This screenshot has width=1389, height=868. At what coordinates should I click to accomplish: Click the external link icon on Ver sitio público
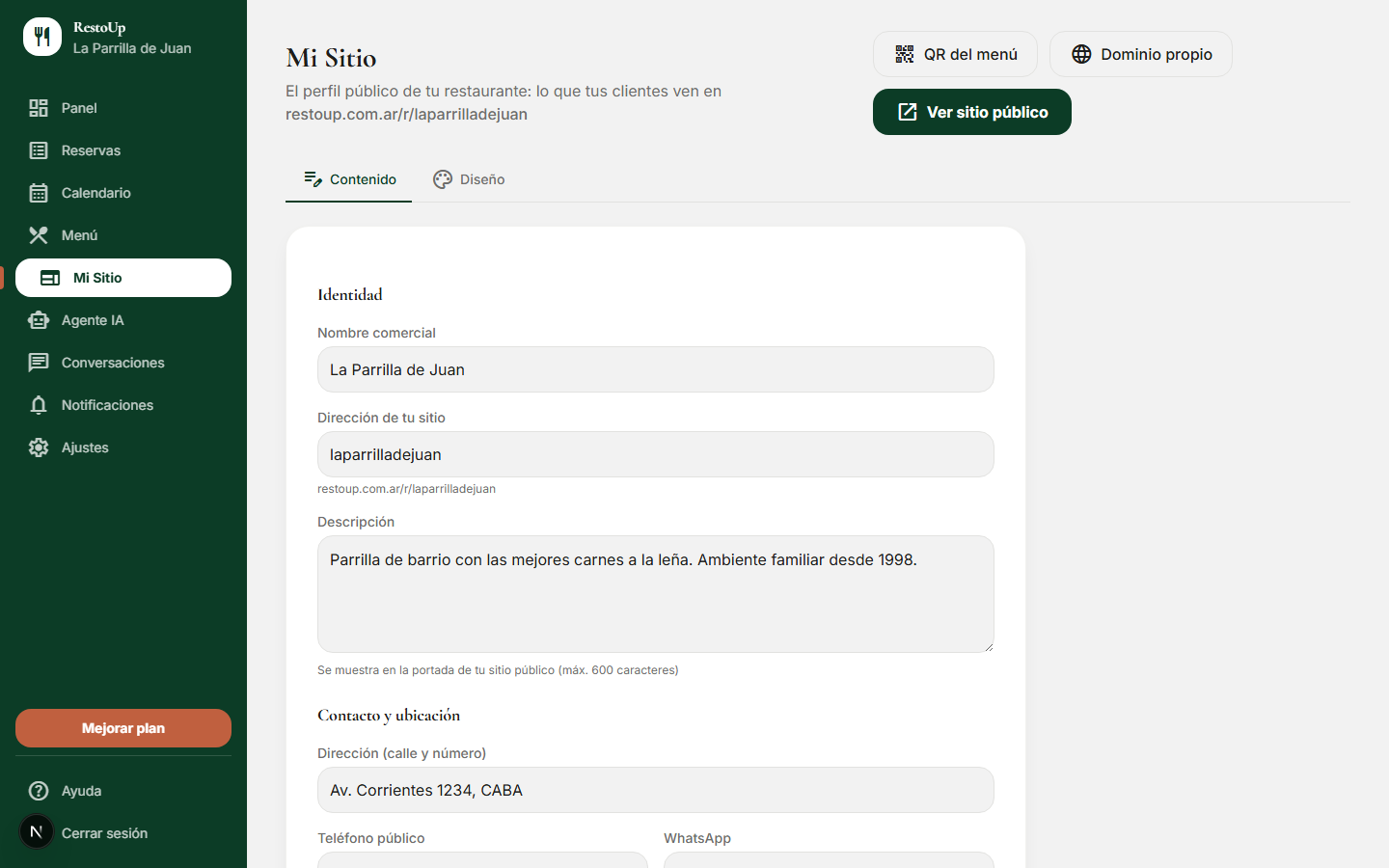[908, 112]
